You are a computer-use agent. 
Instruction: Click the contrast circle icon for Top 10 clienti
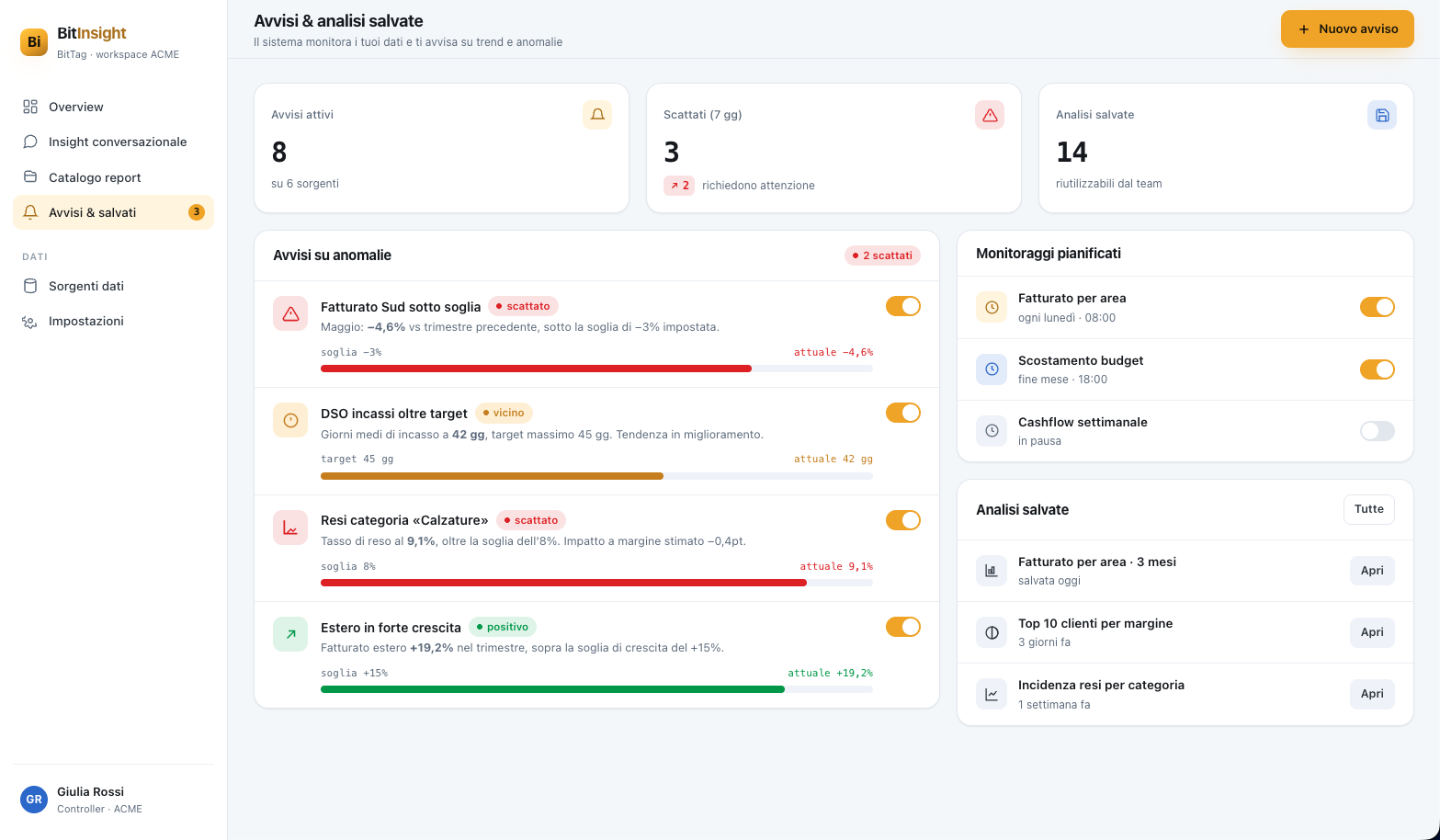[x=992, y=632]
